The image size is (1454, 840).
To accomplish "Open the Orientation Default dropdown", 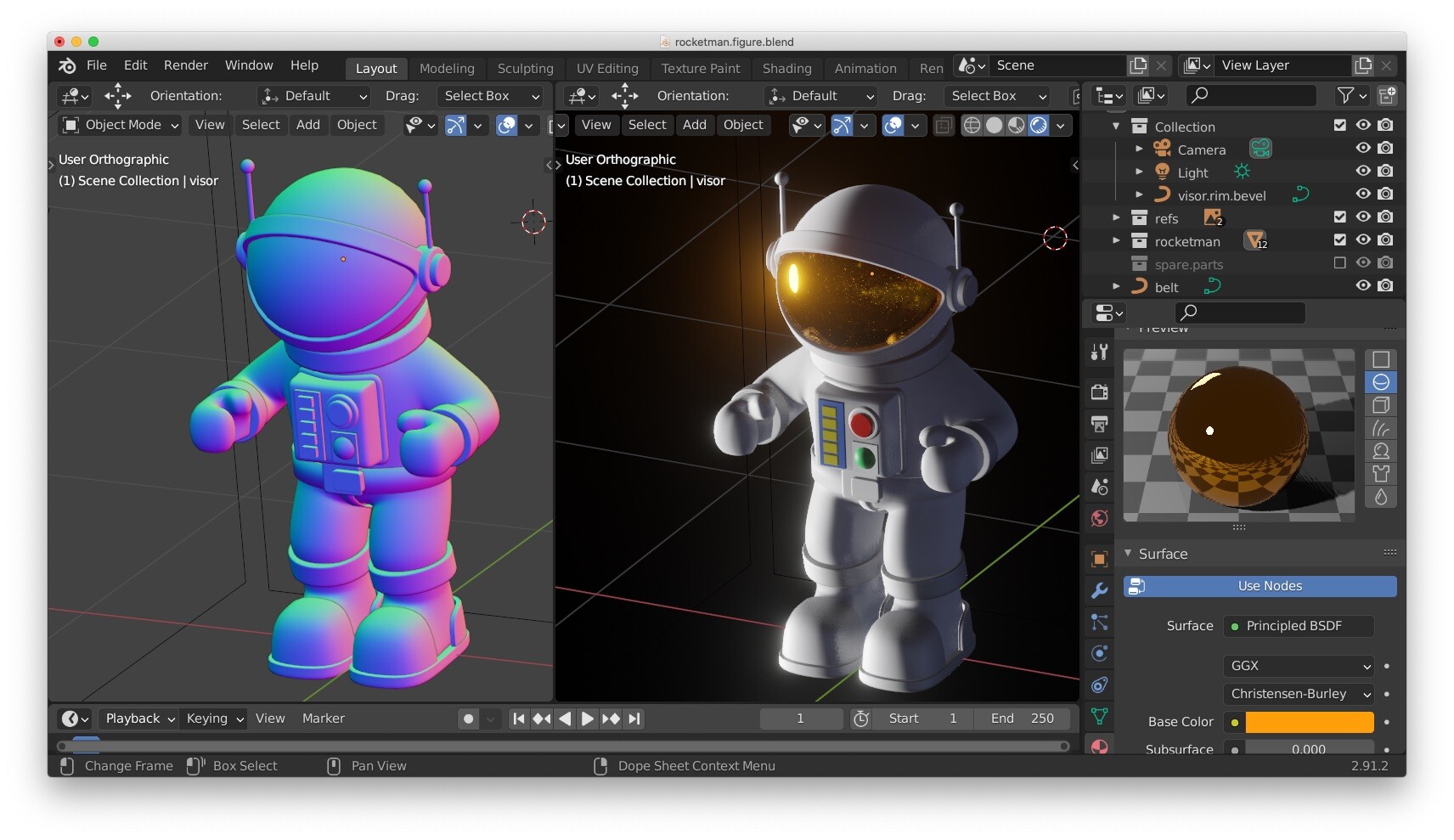I will click(x=313, y=96).
